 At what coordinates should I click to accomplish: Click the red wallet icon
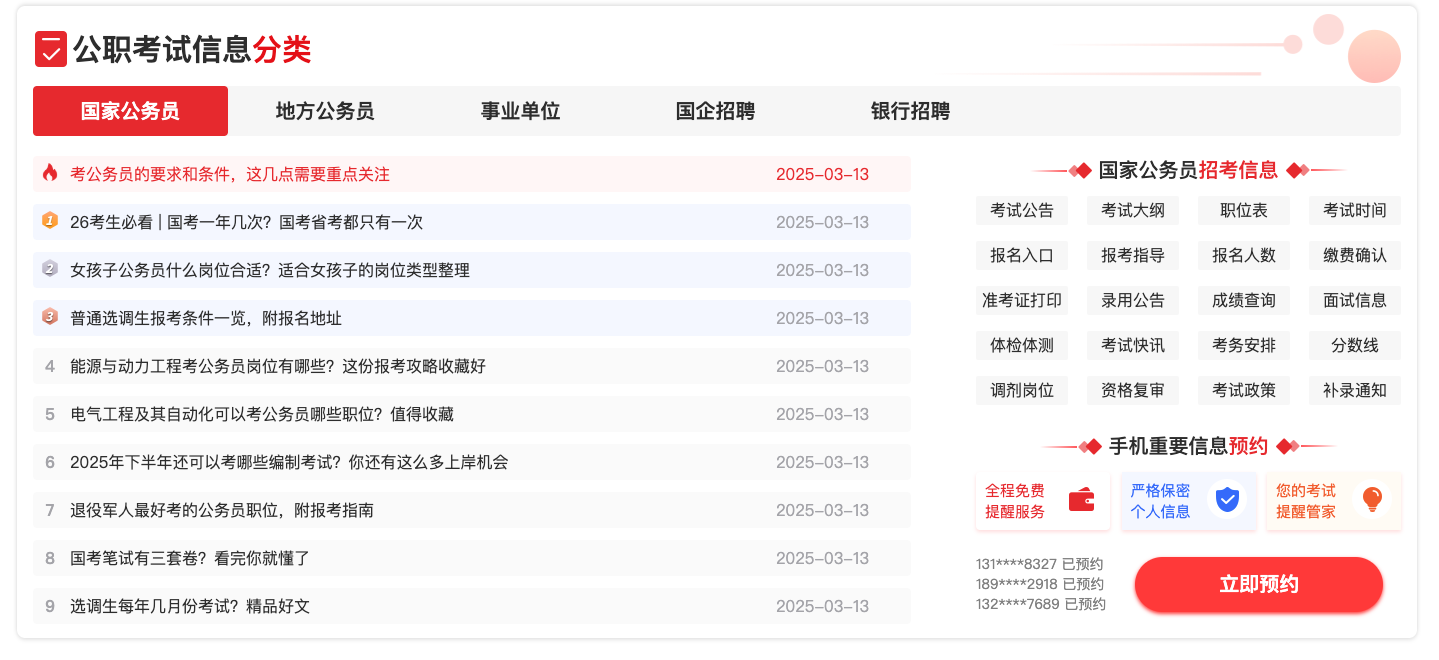pyautogui.click(x=1081, y=500)
